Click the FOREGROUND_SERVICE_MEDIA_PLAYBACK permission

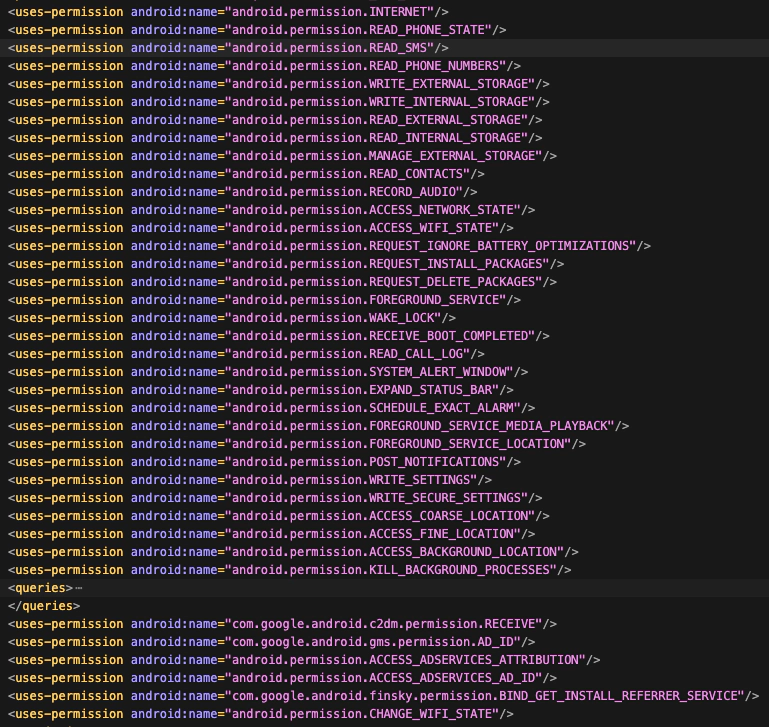pyautogui.click(x=425, y=426)
